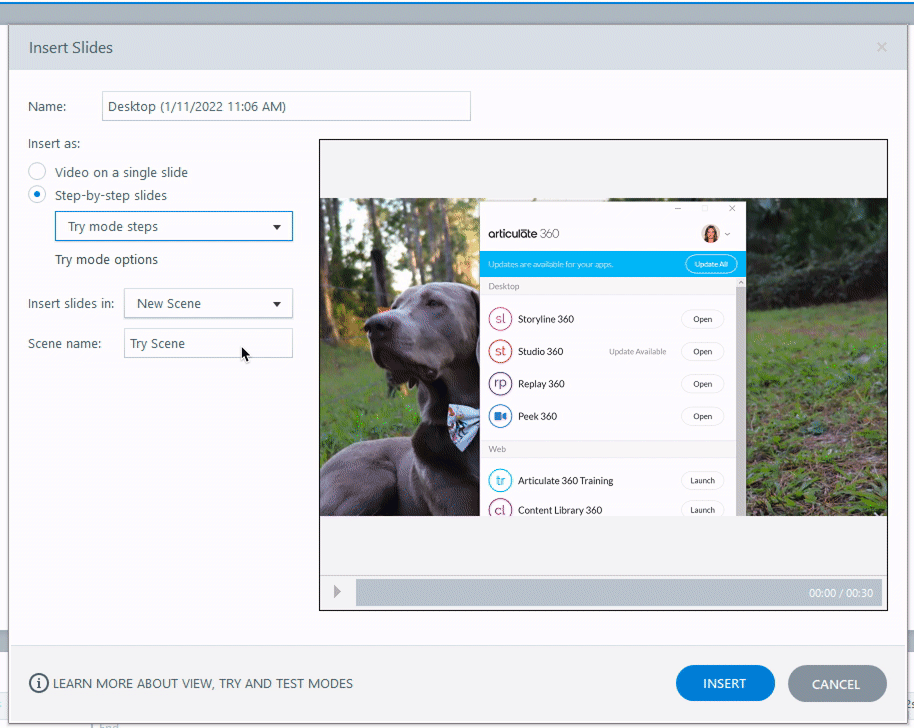Click the Articulate 360 Training icon
This screenshot has width=914, height=728.
point(500,481)
